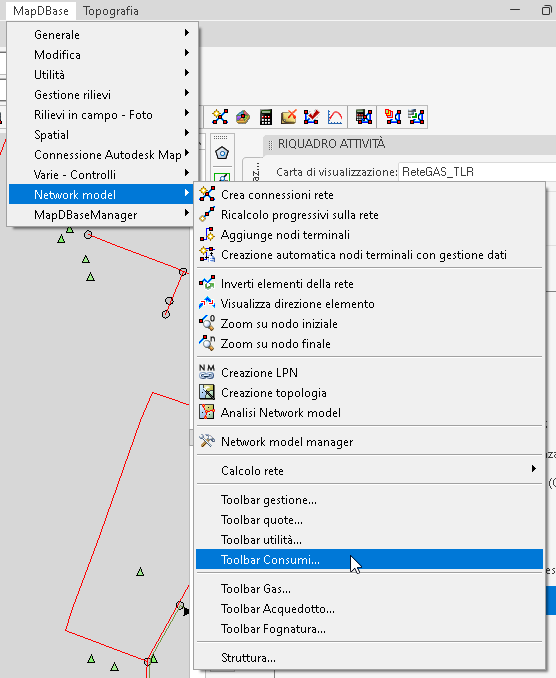
Task: Expand Gestione rilievi submenu
Action: click(x=104, y=94)
